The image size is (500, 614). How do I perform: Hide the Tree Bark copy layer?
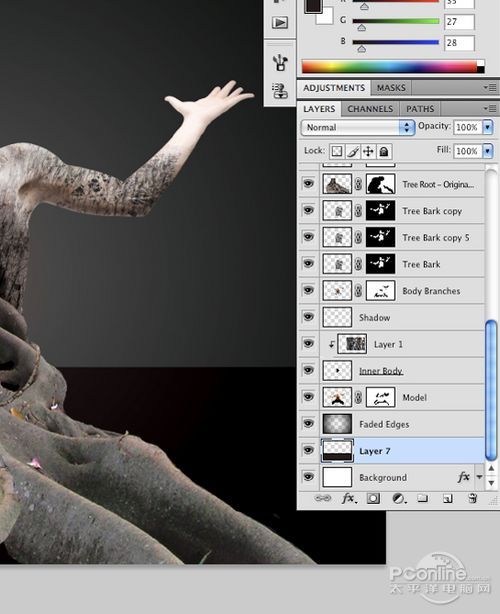[309, 210]
